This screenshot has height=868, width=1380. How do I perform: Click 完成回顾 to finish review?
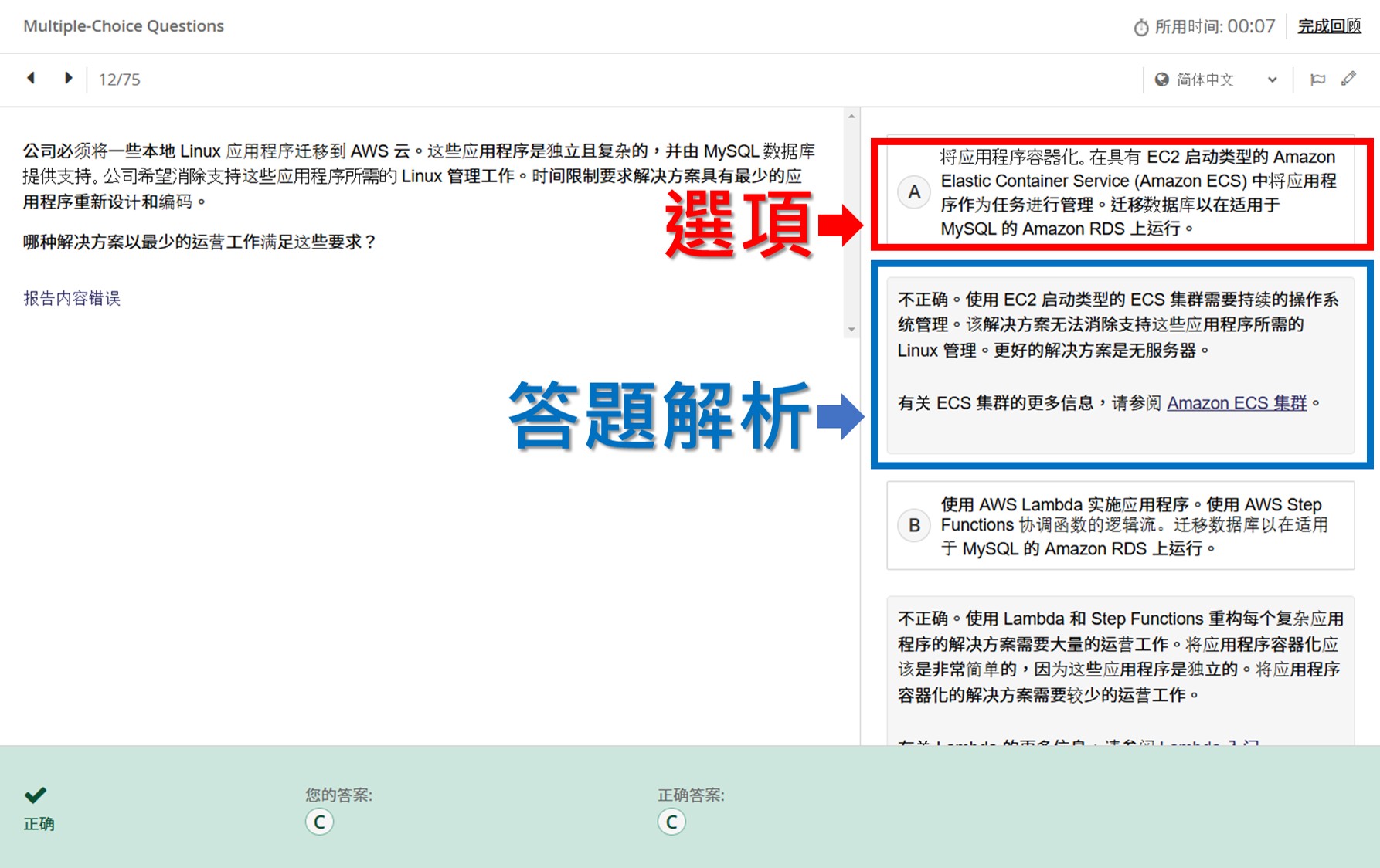point(1329,26)
